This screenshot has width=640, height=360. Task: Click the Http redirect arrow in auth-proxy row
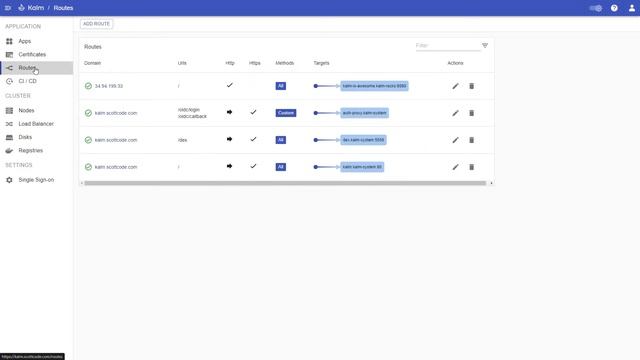(x=229, y=112)
